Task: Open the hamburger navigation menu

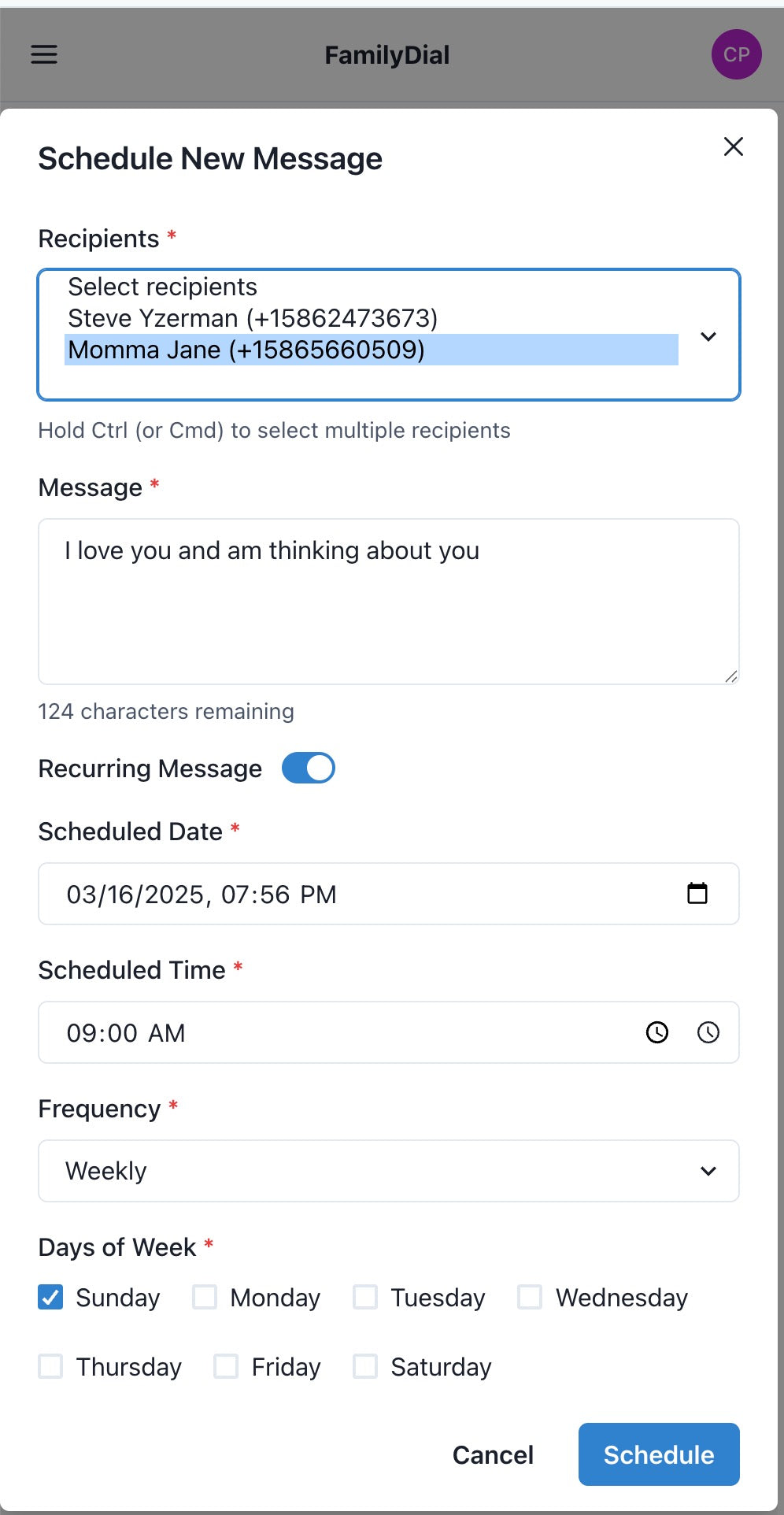Action: pos(44,54)
